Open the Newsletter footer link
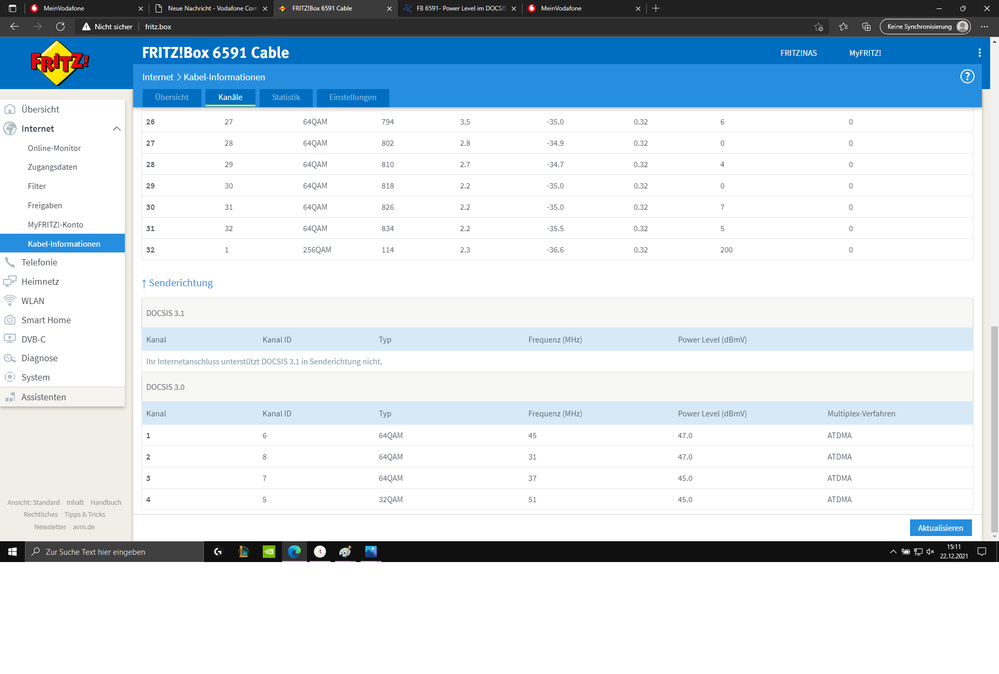Screen dimensions: 999x674 (50, 527)
